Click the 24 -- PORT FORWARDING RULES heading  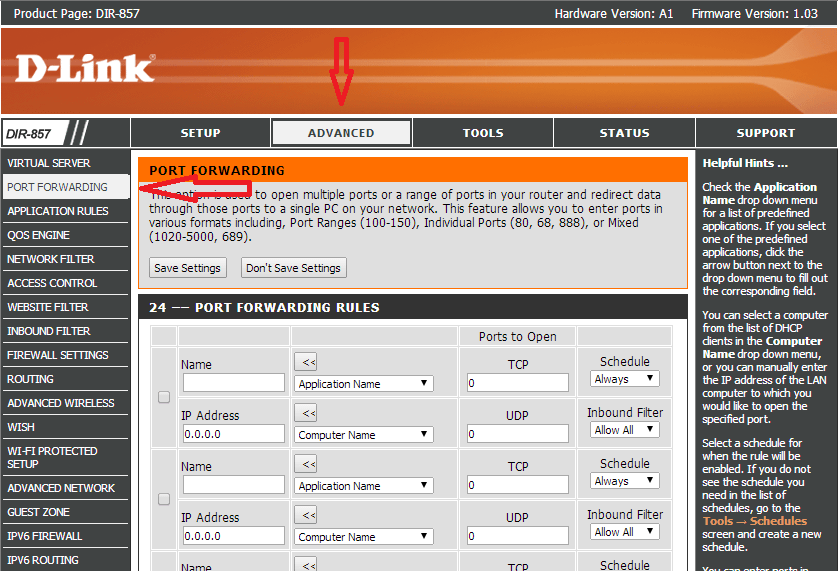[x=264, y=307]
